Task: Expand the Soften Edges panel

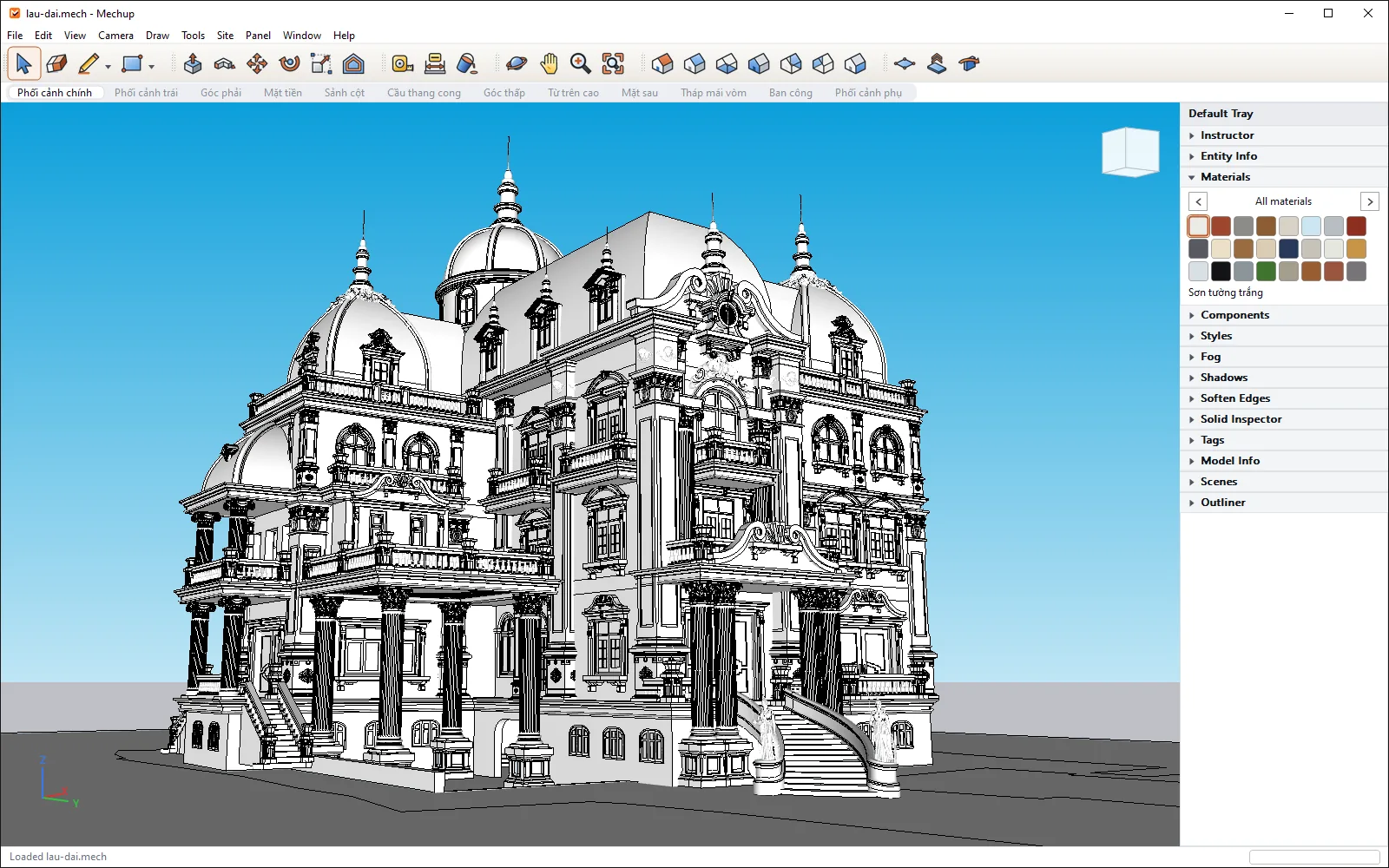Action: tap(1284, 398)
